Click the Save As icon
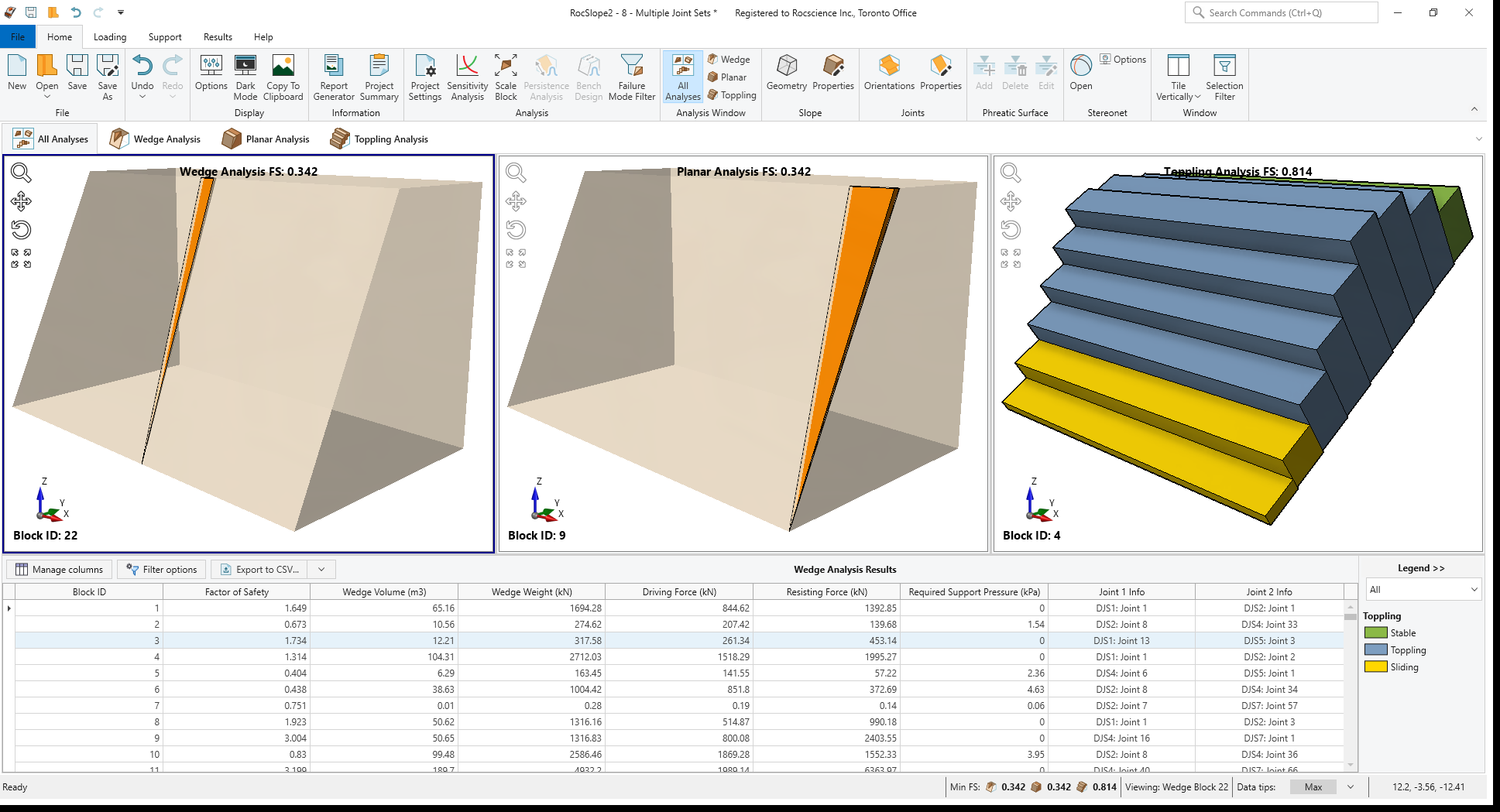The image size is (1500, 812). [108, 77]
